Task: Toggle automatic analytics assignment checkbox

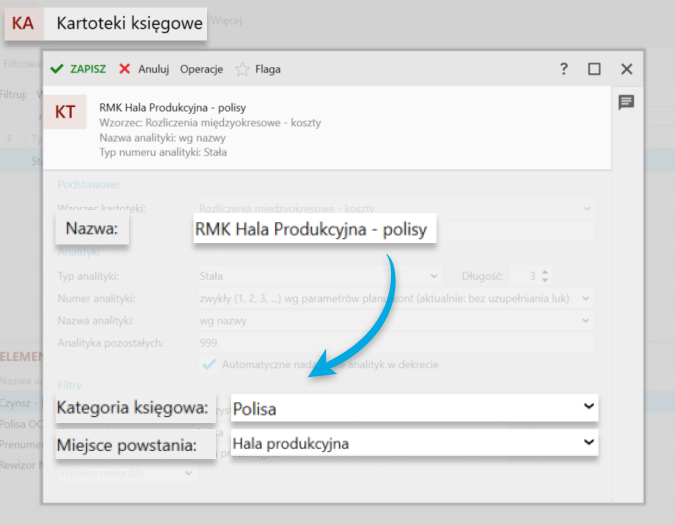Action: 209,364
